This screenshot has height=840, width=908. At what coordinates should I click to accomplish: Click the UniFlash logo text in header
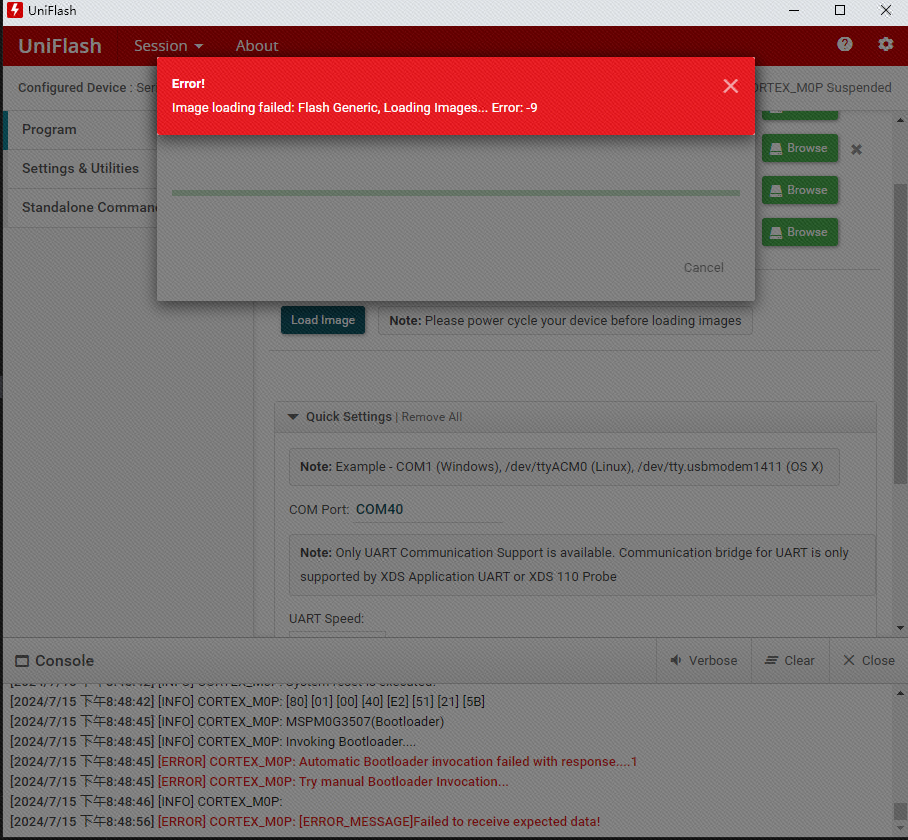(60, 46)
